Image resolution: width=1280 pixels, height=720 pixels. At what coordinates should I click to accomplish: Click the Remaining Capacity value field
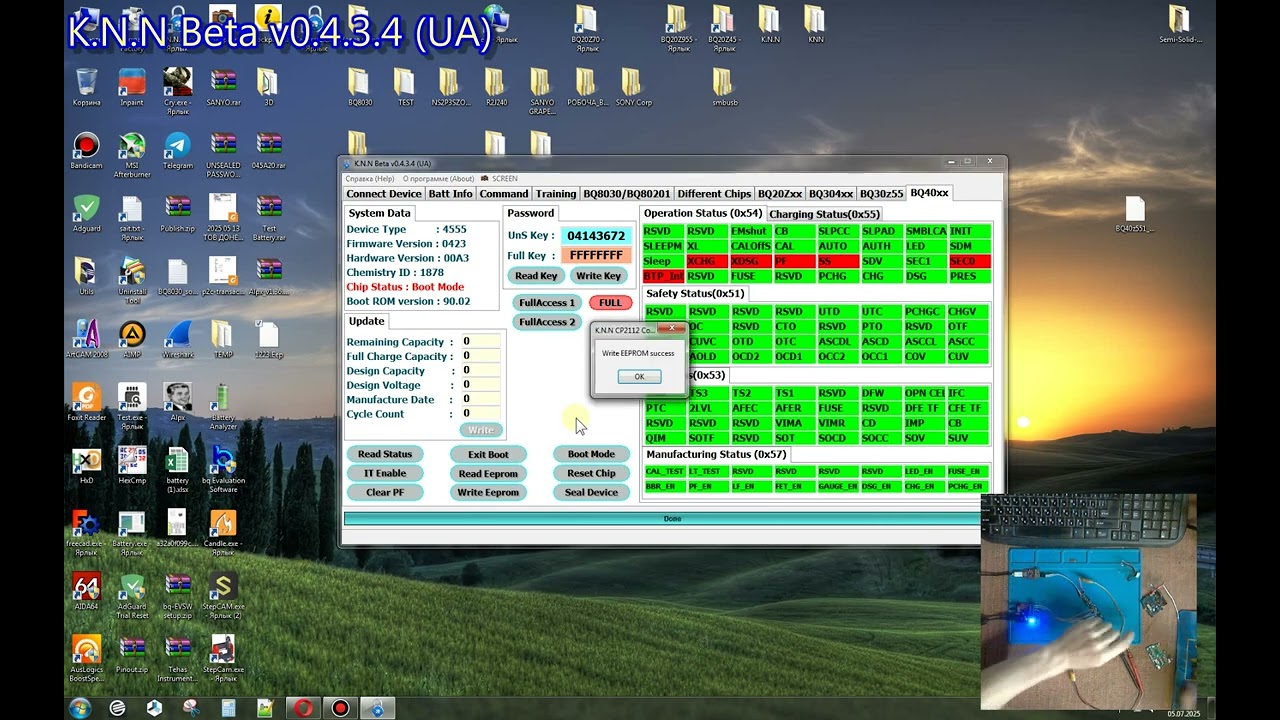coord(480,342)
